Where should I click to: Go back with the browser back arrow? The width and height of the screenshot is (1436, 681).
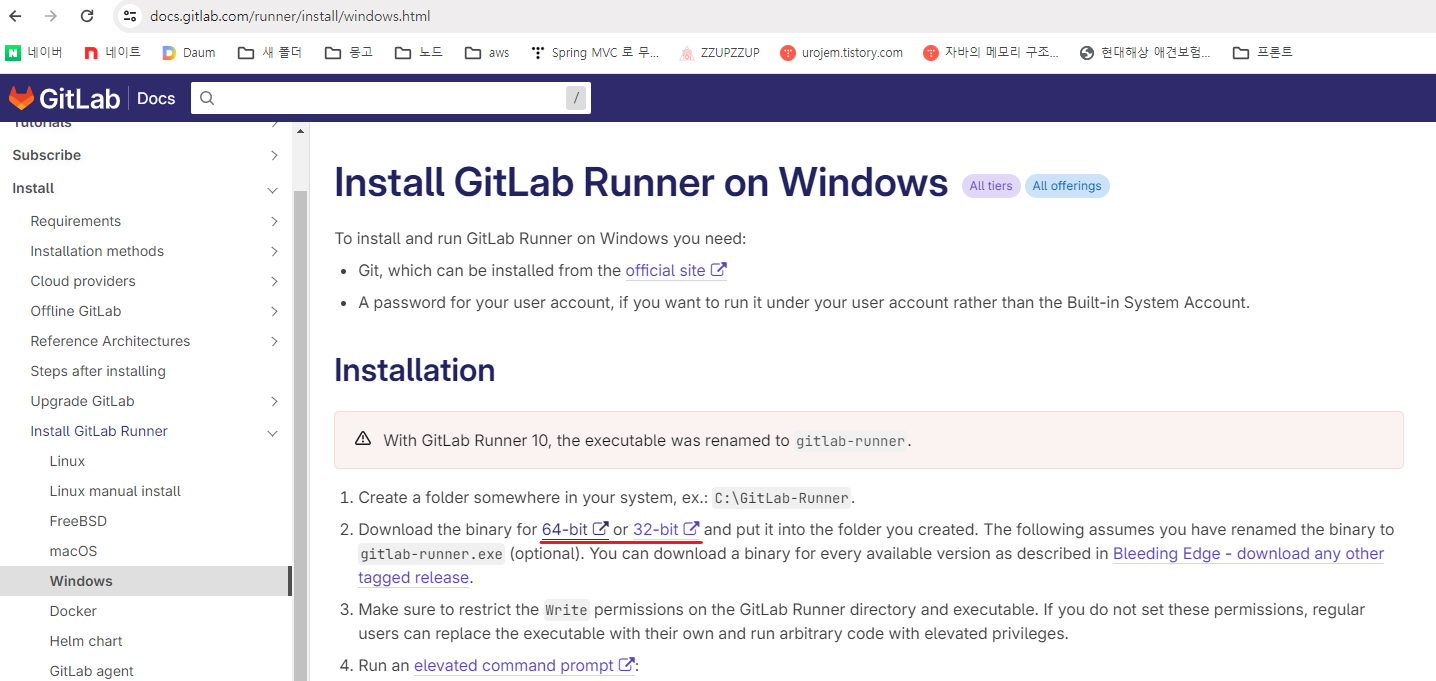click(x=15, y=16)
